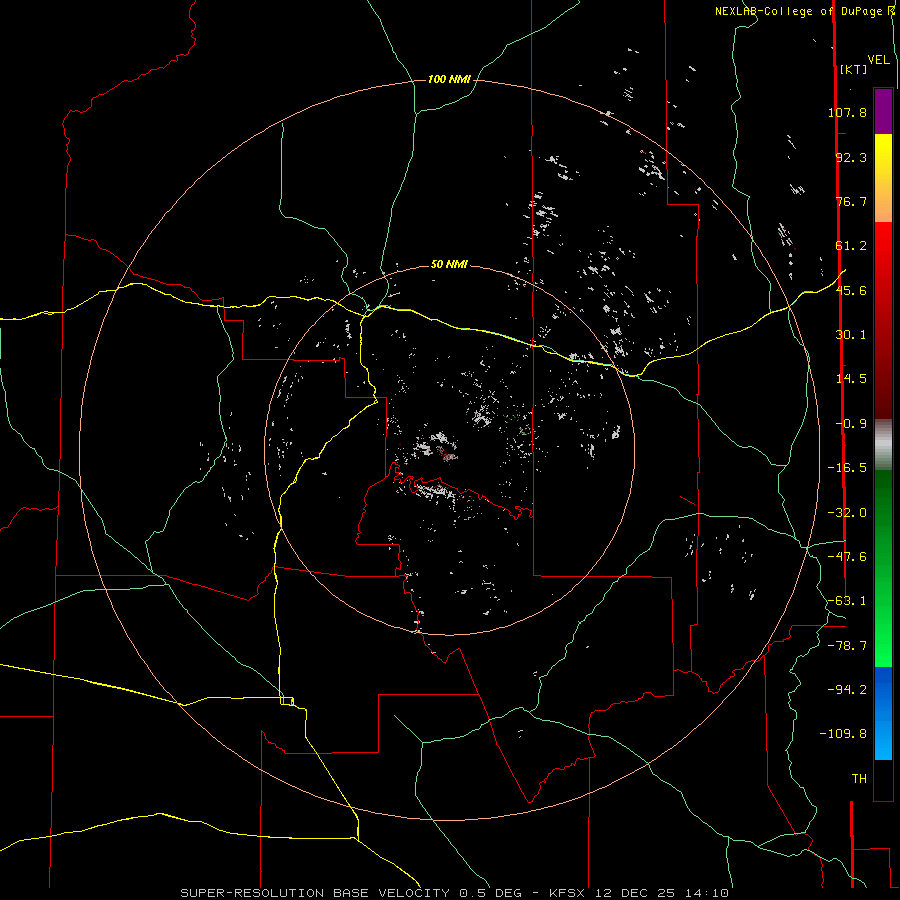Click the 50 NMI range ring label
This screenshot has width=900, height=900.
click(449, 264)
